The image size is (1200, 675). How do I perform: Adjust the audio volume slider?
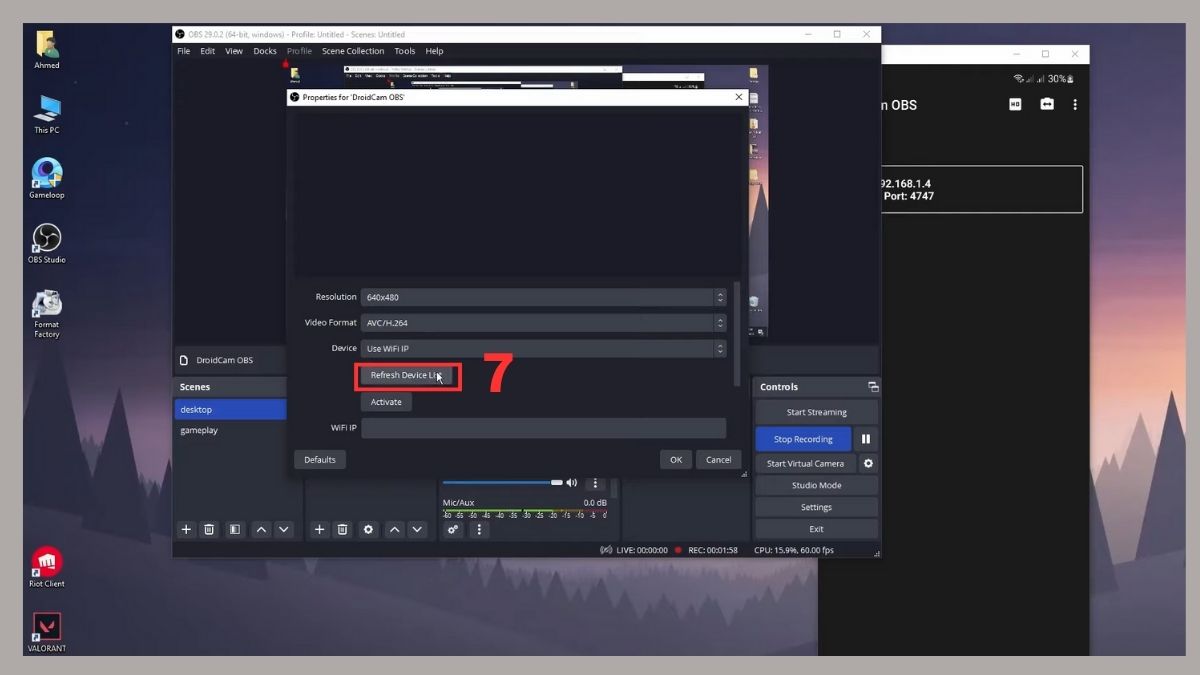click(502, 483)
